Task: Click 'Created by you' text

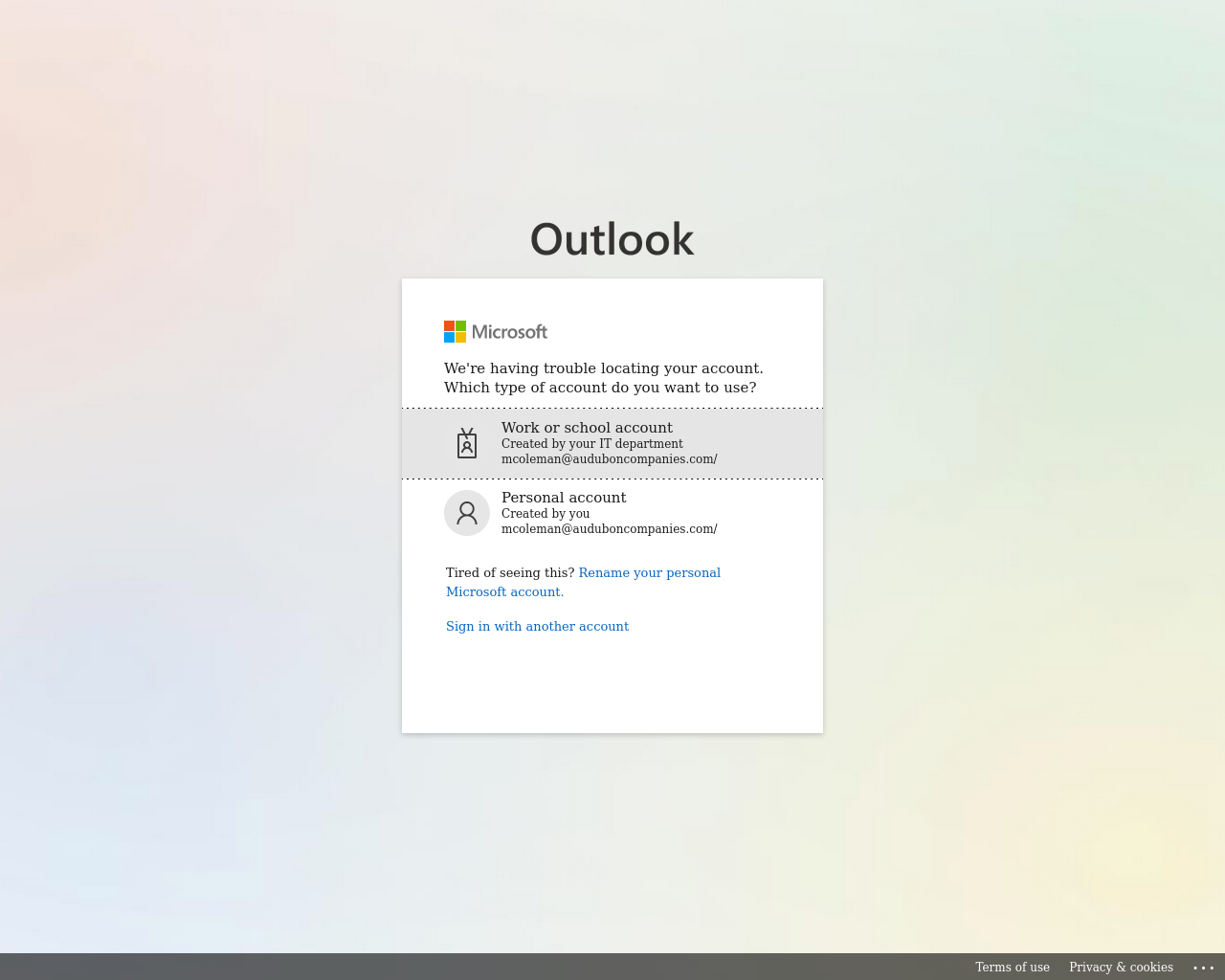Action: [546, 513]
